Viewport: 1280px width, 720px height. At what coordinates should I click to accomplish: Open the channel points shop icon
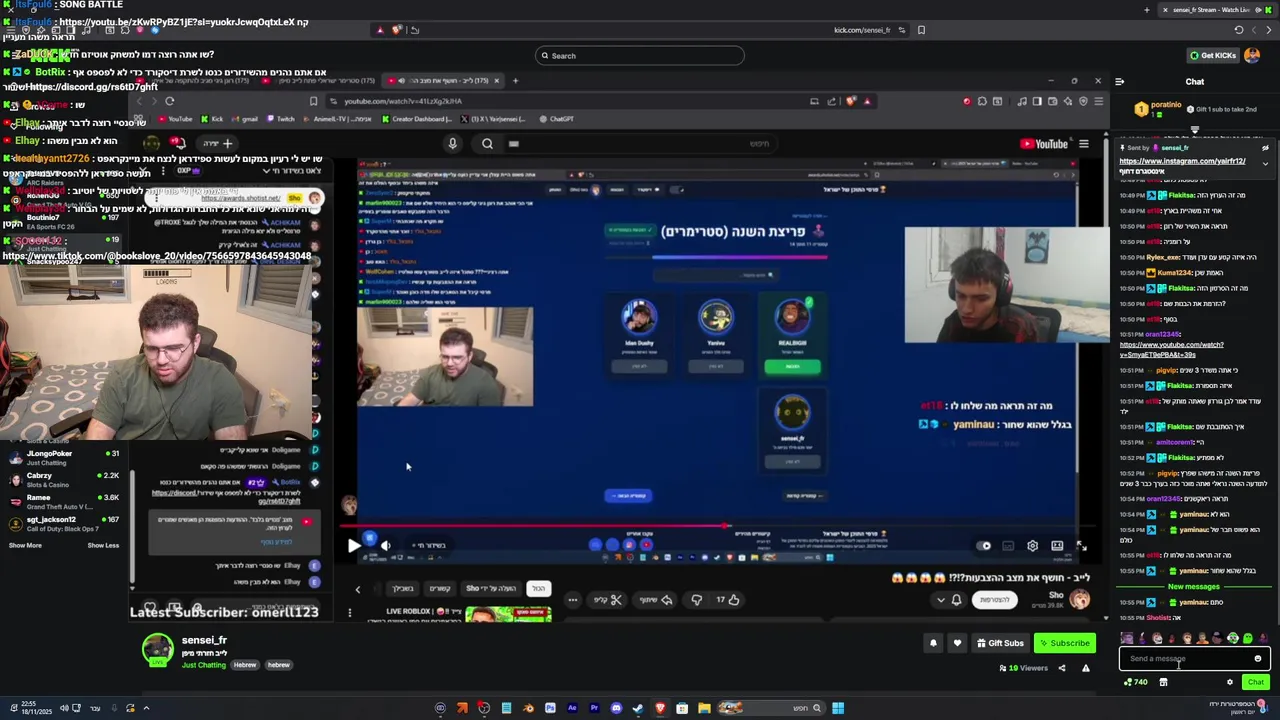tap(1163, 682)
